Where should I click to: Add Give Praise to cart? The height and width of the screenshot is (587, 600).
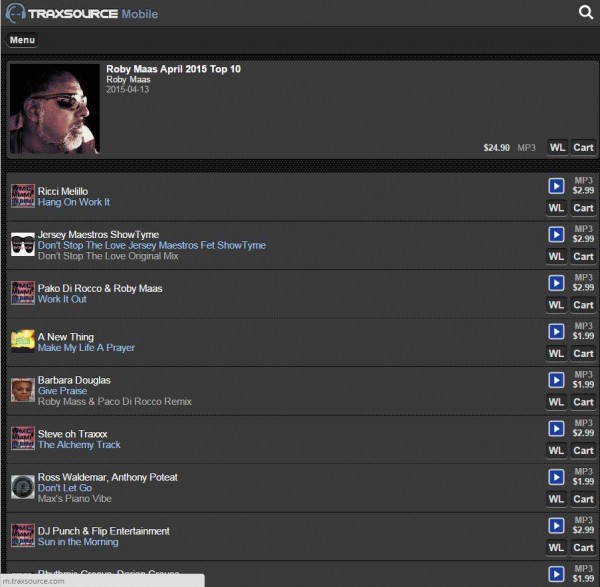click(583, 402)
